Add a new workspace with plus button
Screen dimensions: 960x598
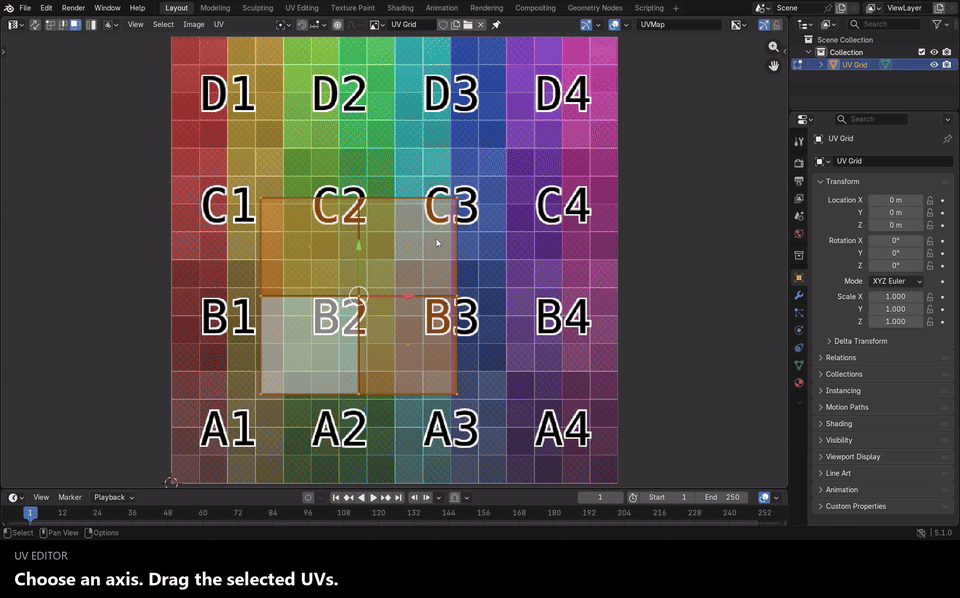[x=676, y=8]
